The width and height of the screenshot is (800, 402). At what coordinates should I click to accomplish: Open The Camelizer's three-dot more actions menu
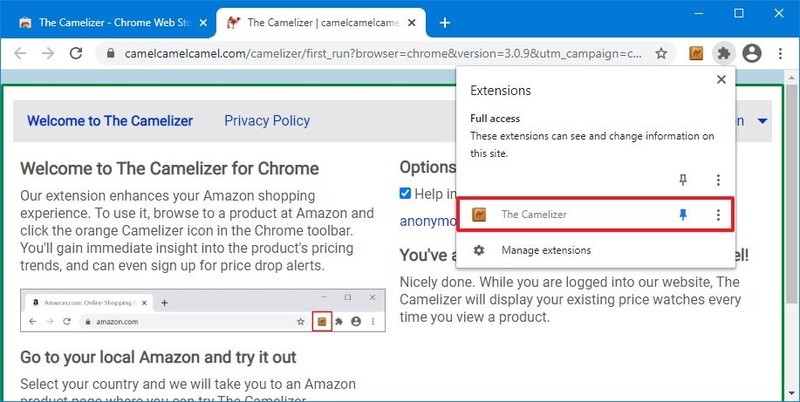[x=718, y=215]
